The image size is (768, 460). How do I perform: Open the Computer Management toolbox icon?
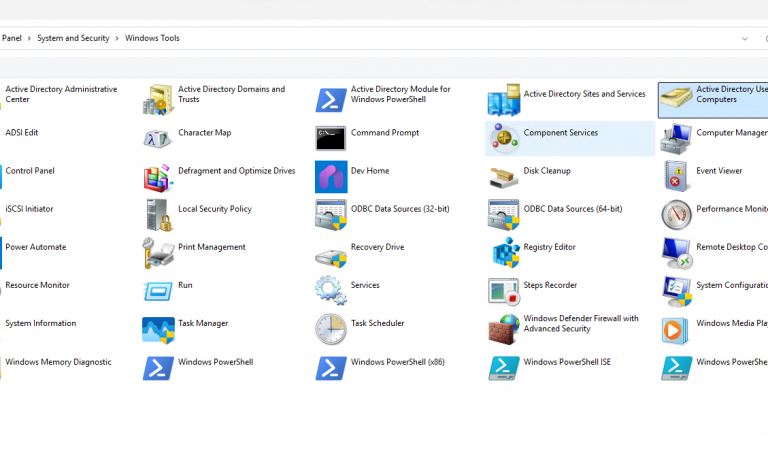tap(676, 139)
